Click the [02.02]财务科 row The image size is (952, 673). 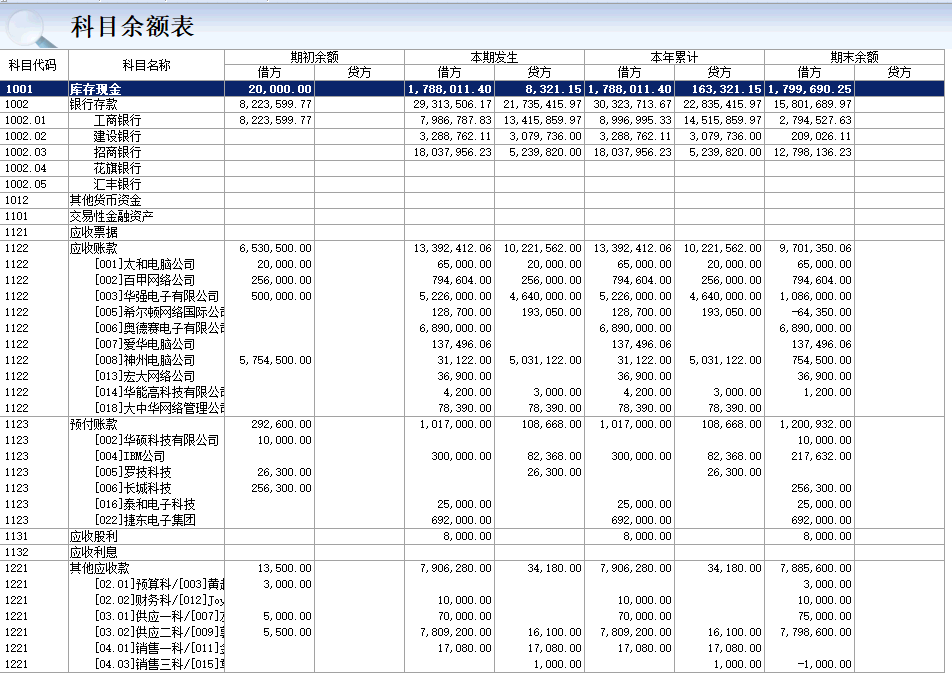pos(472,600)
